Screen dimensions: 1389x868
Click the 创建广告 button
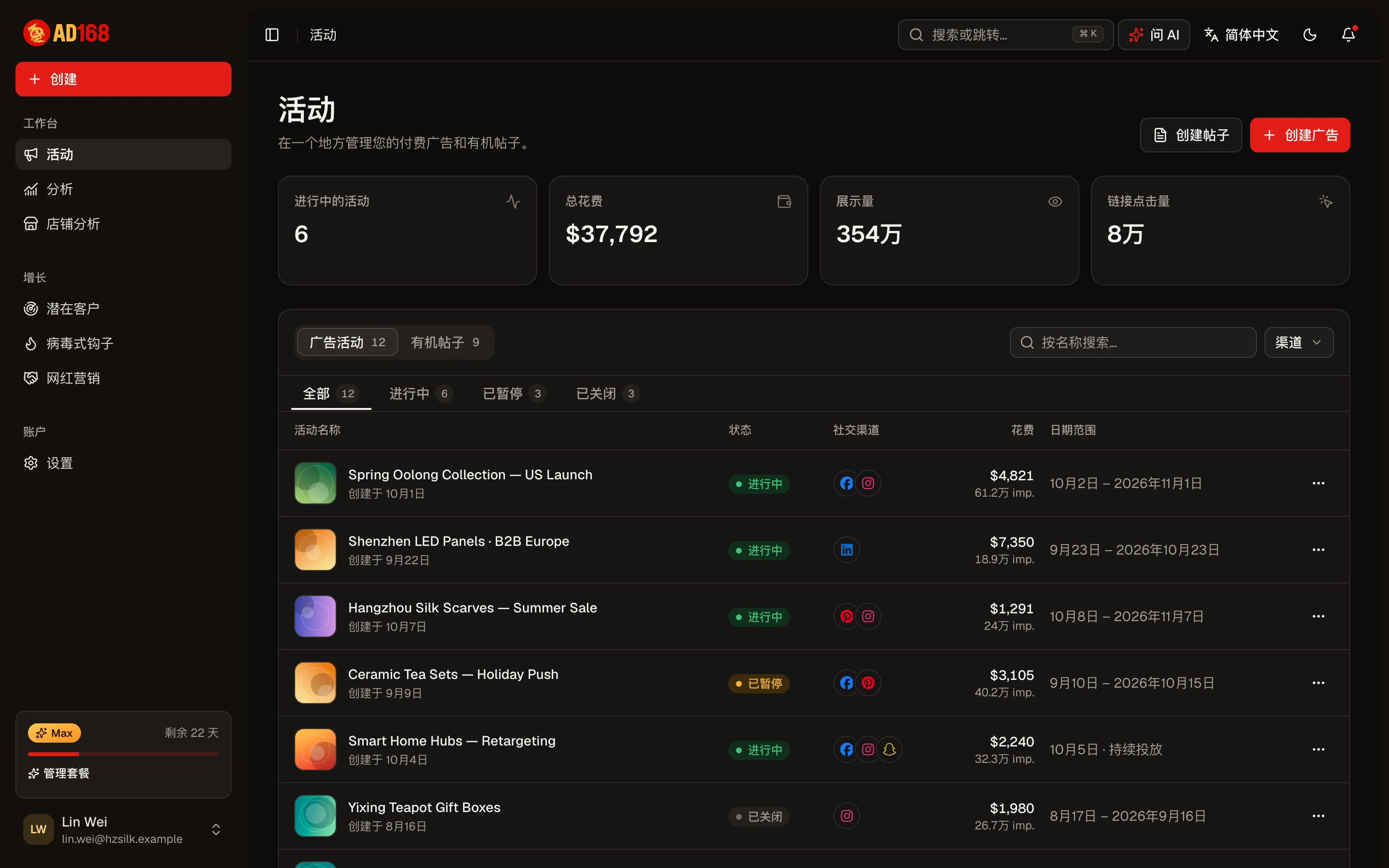[x=1300, y=136]
